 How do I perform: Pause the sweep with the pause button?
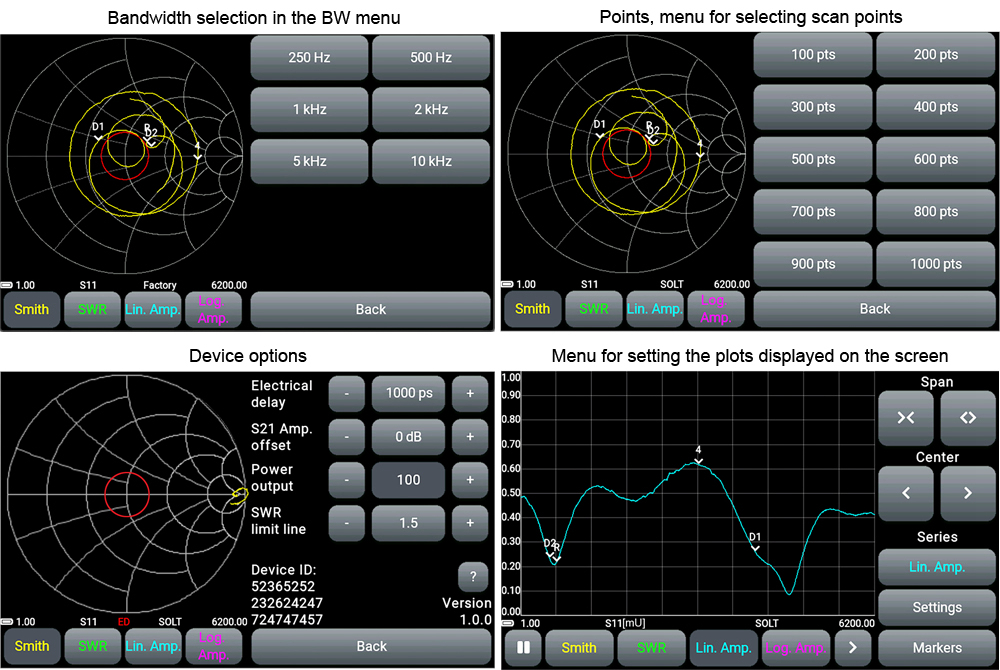pos(522,648)
